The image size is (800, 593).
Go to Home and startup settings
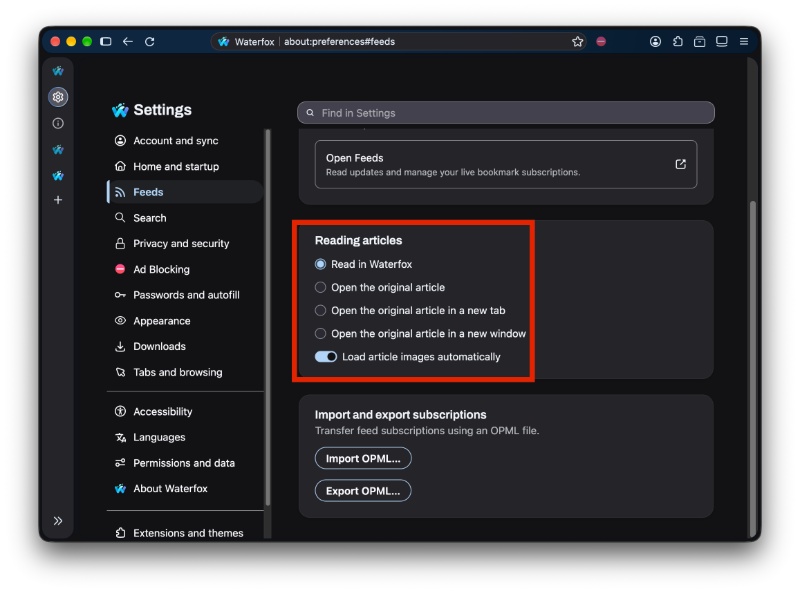pos(185,166)
